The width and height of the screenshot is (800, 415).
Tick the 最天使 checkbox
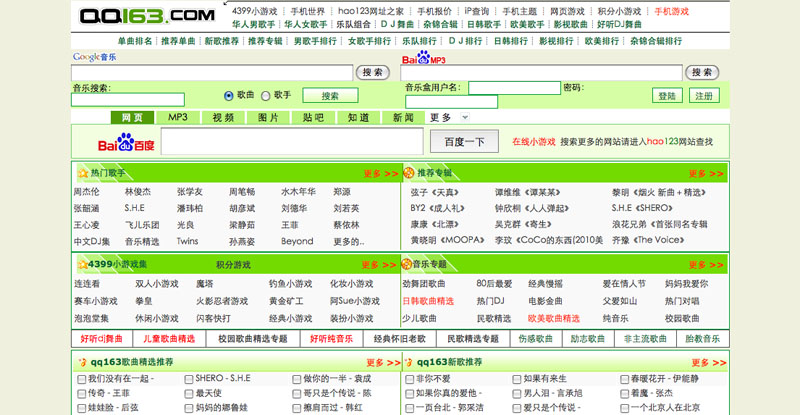click(x=189, y=394)
